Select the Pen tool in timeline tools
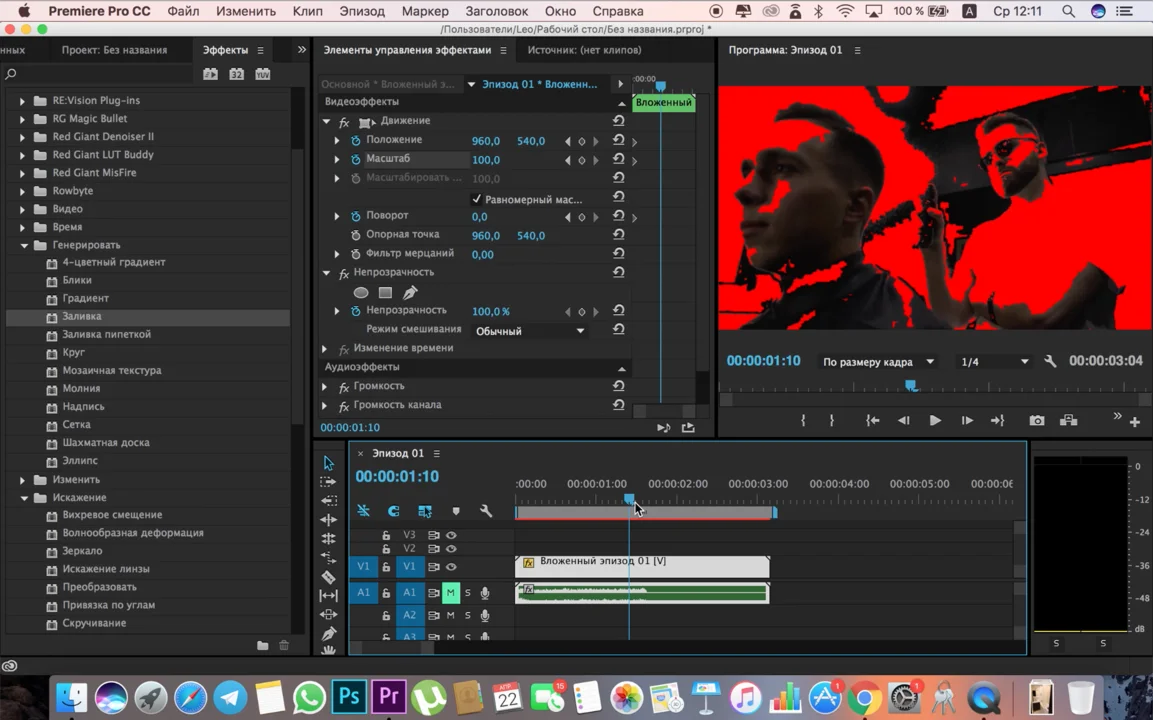The image size is (1153, 720). (x=328, y=633)
